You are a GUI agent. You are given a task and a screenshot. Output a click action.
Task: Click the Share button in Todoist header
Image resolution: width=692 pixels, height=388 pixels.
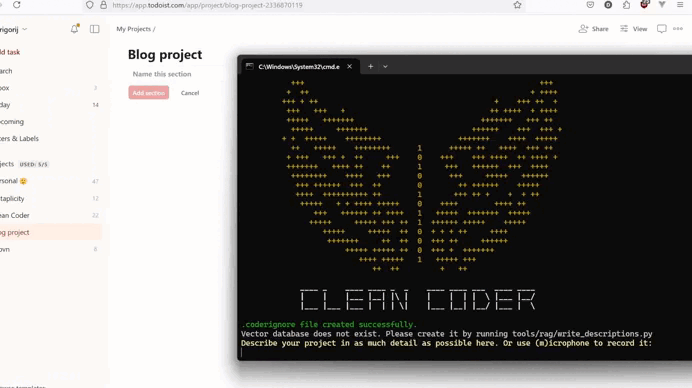click(x=594, y=29)
